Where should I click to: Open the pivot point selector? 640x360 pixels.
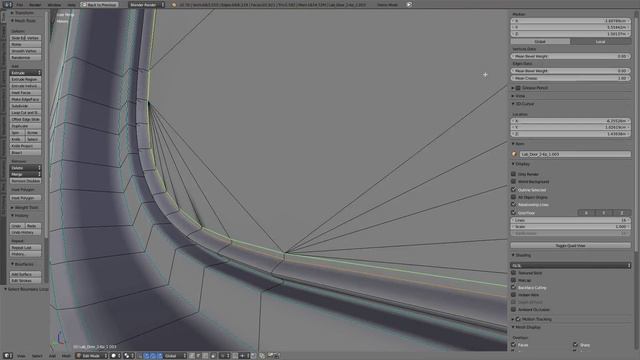tap(129, 356)
